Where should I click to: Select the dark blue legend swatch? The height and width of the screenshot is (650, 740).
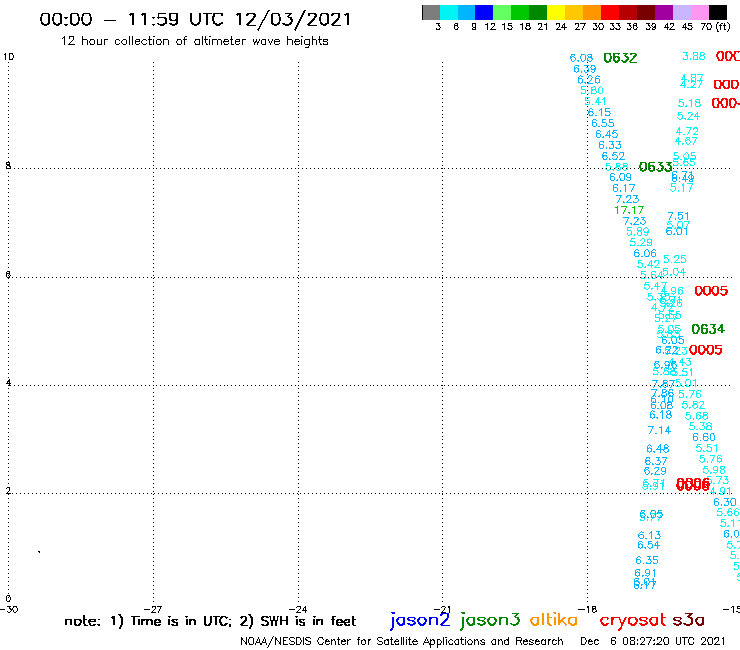pos(484,12)
